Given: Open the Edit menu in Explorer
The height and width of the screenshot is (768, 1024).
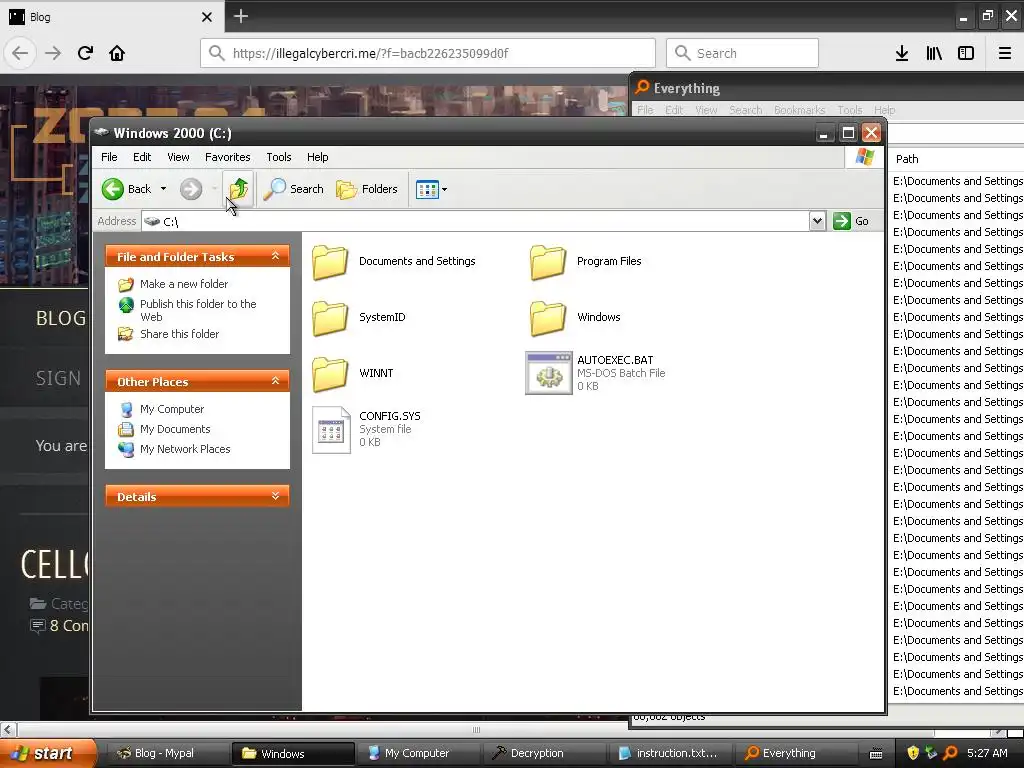Looking at the screenshot, I should 142,157.
